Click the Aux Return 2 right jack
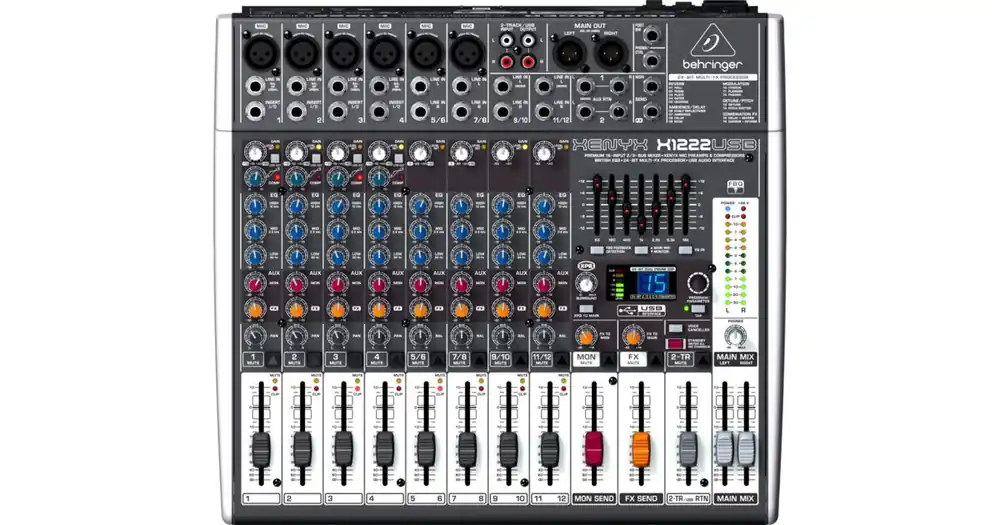 tap(617, 112)
